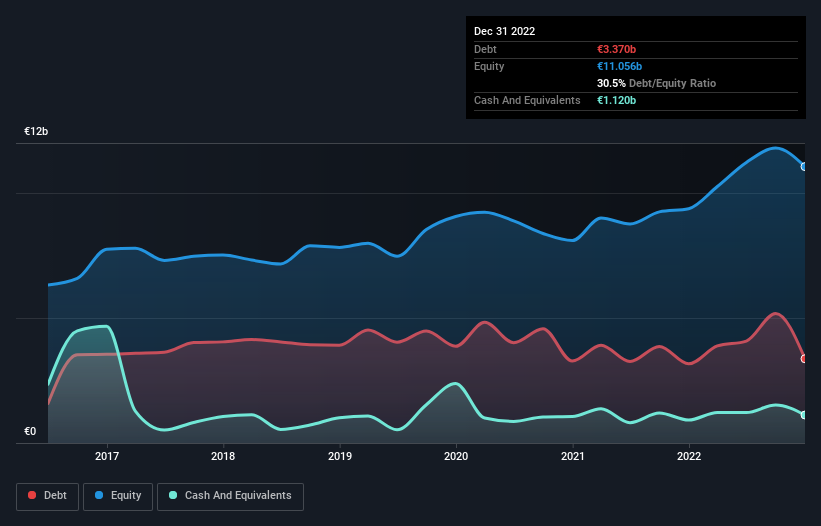Screen dimensions: 821x526
Task: Click the Cash And Equivalents tooltip row label
Action: [527, 100]
